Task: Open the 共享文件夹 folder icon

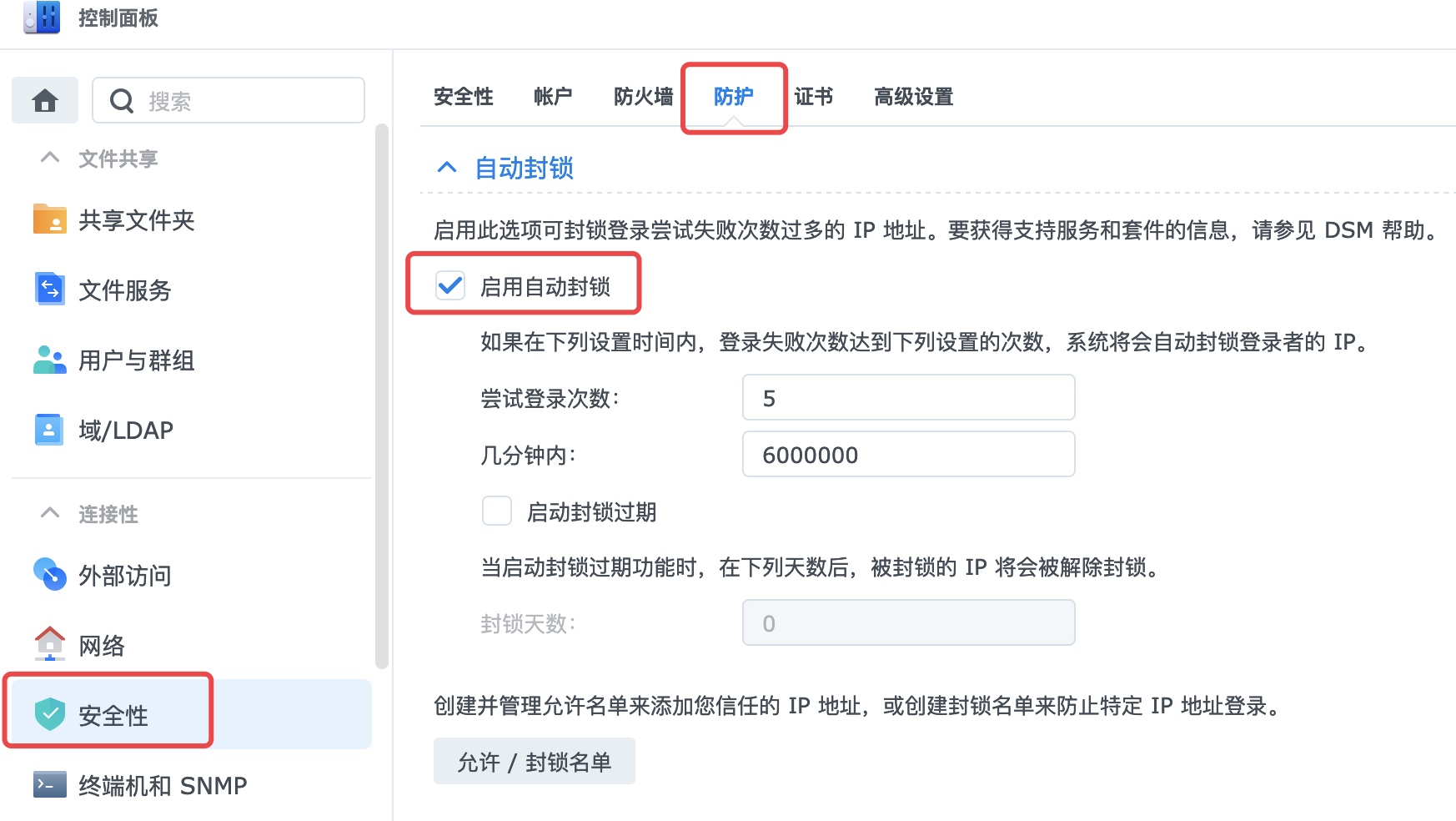Action: (x=50, y=220)
